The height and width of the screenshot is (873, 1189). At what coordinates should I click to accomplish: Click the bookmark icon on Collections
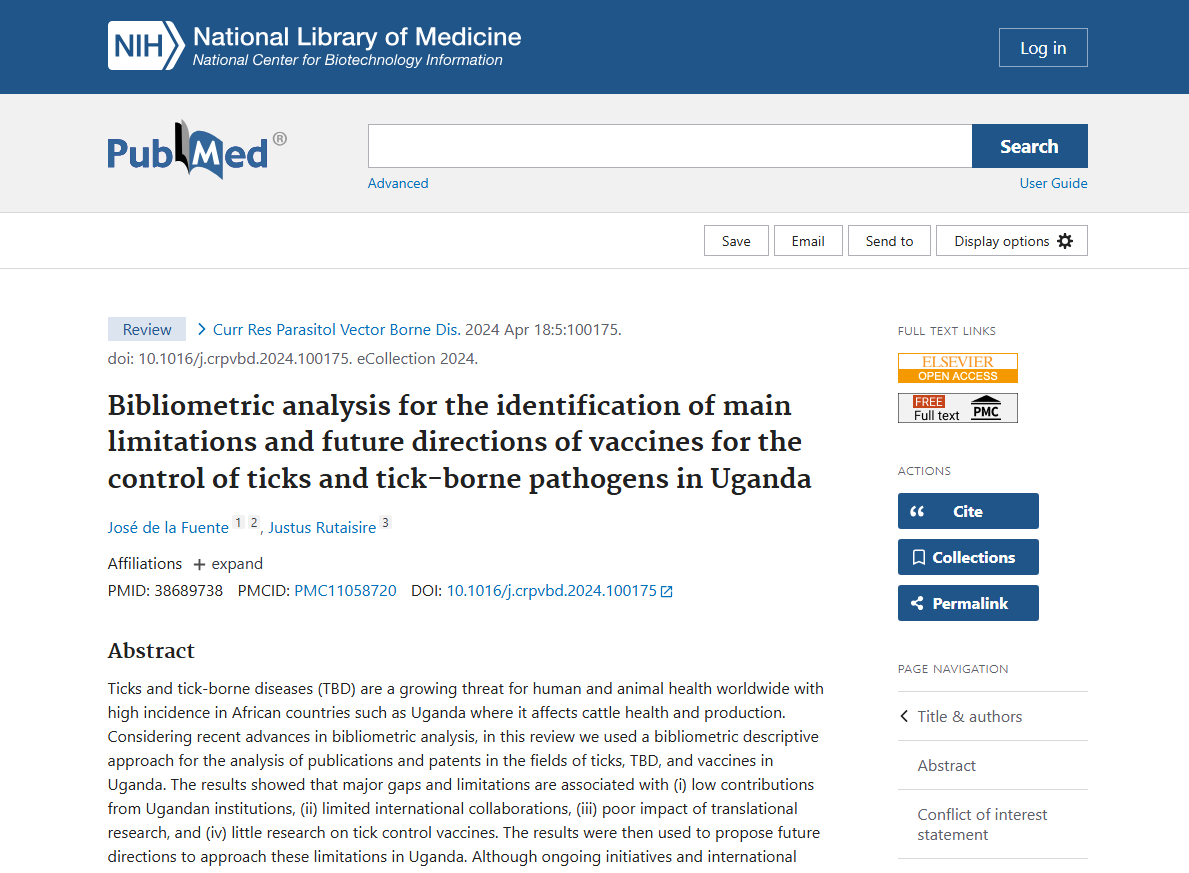[x=918, y=557]
